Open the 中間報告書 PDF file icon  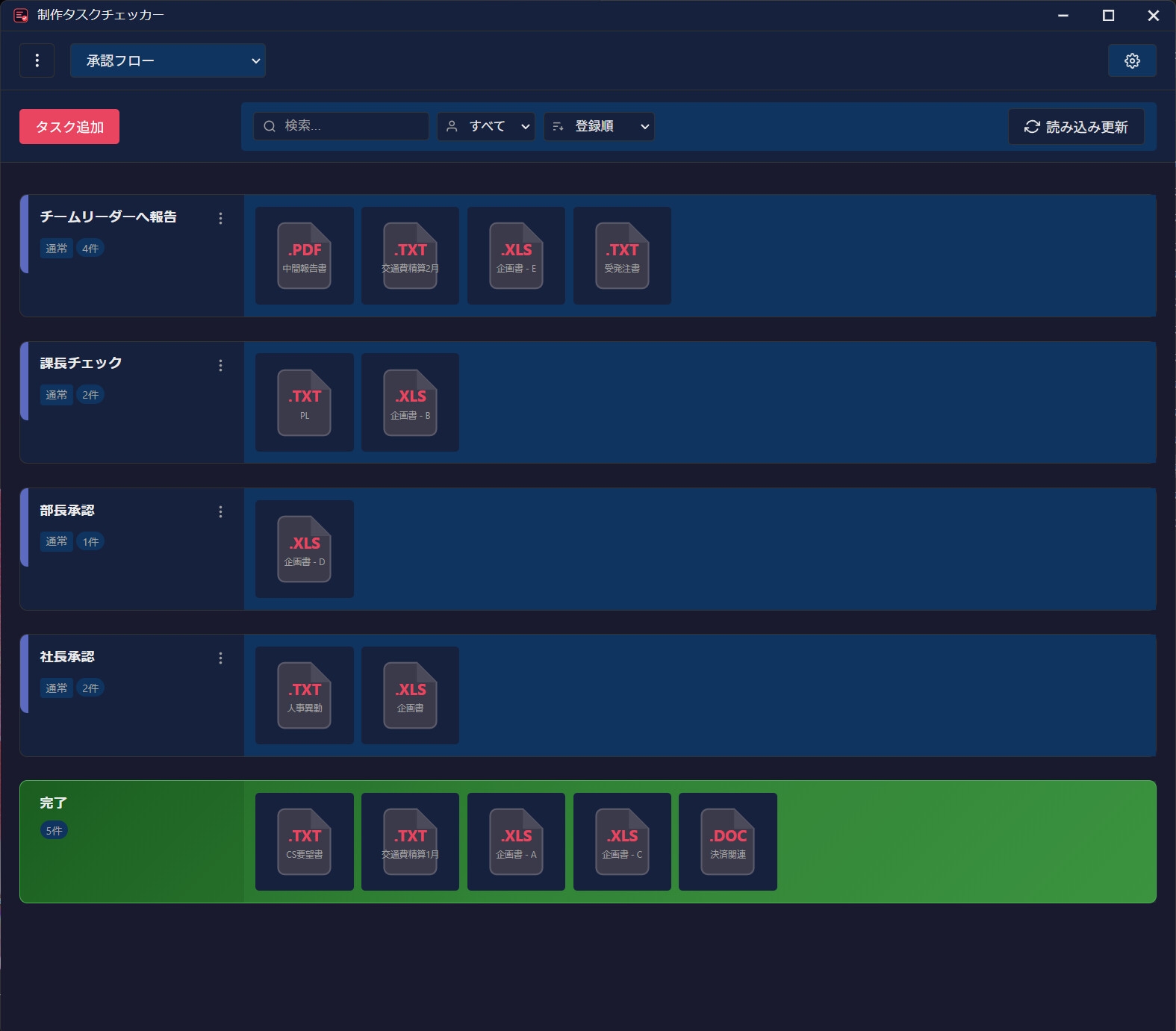click(x=305, y=255)
